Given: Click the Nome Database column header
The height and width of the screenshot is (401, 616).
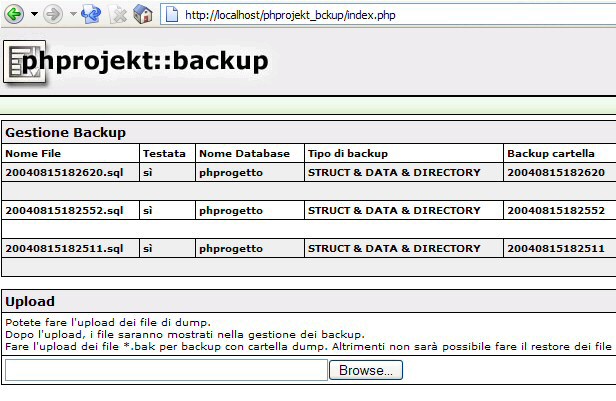Looking at the screenshot, I should click(244, 154).
